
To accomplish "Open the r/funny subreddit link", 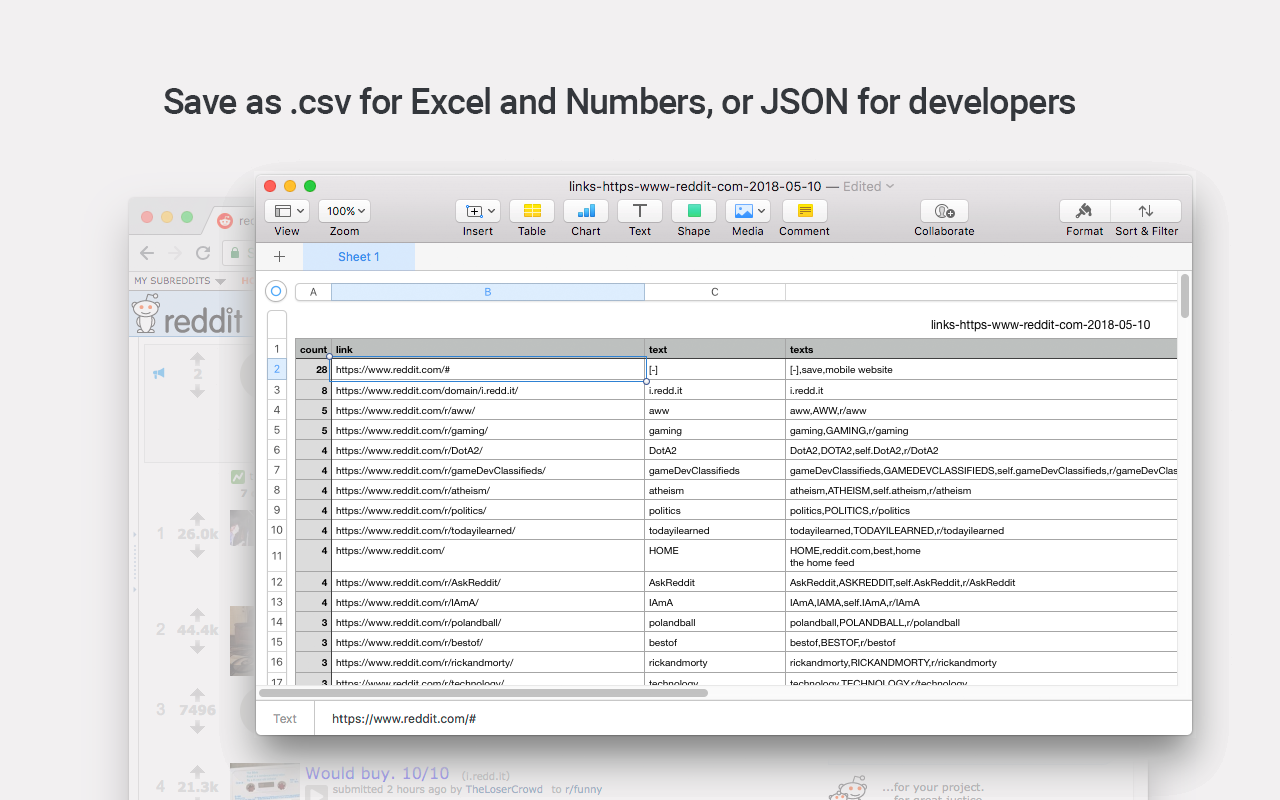I will 582,789.
